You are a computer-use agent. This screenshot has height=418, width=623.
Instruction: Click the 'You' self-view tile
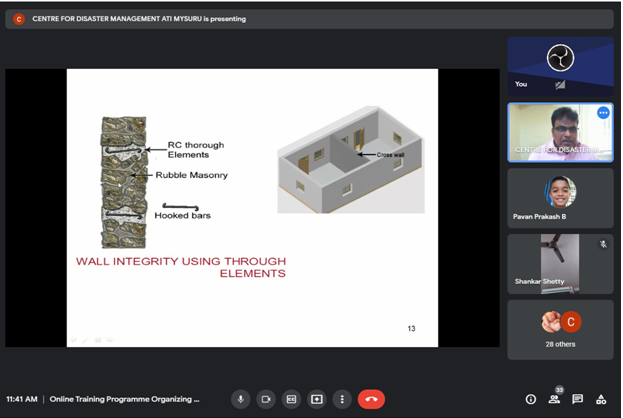pos(560,66)
